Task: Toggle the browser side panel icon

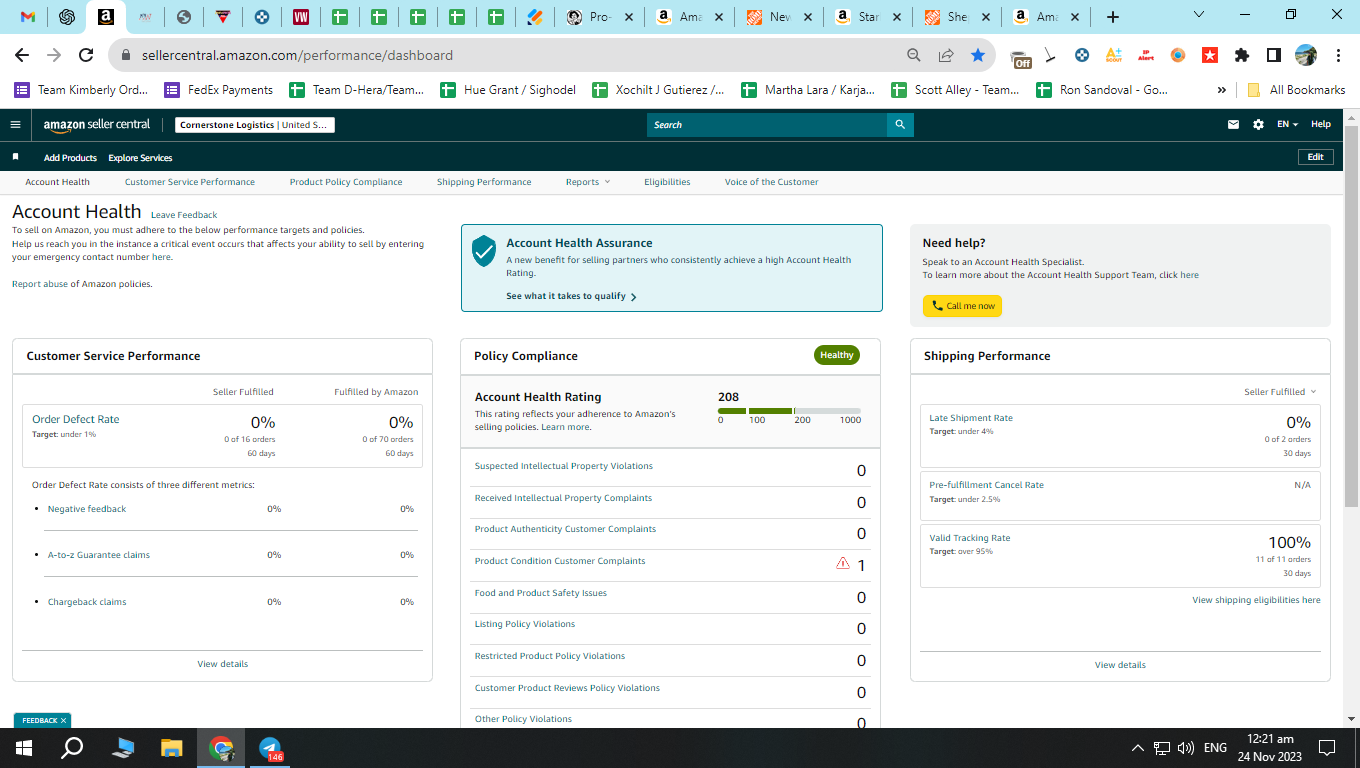Action: tap(1274, 56)
